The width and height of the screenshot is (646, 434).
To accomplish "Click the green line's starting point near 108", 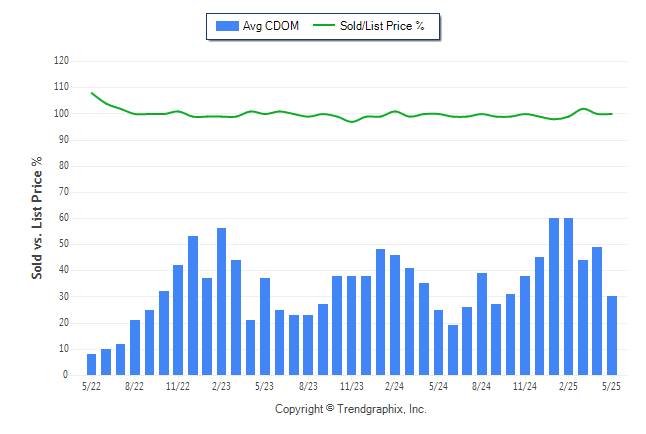I will tap(91, 93).
